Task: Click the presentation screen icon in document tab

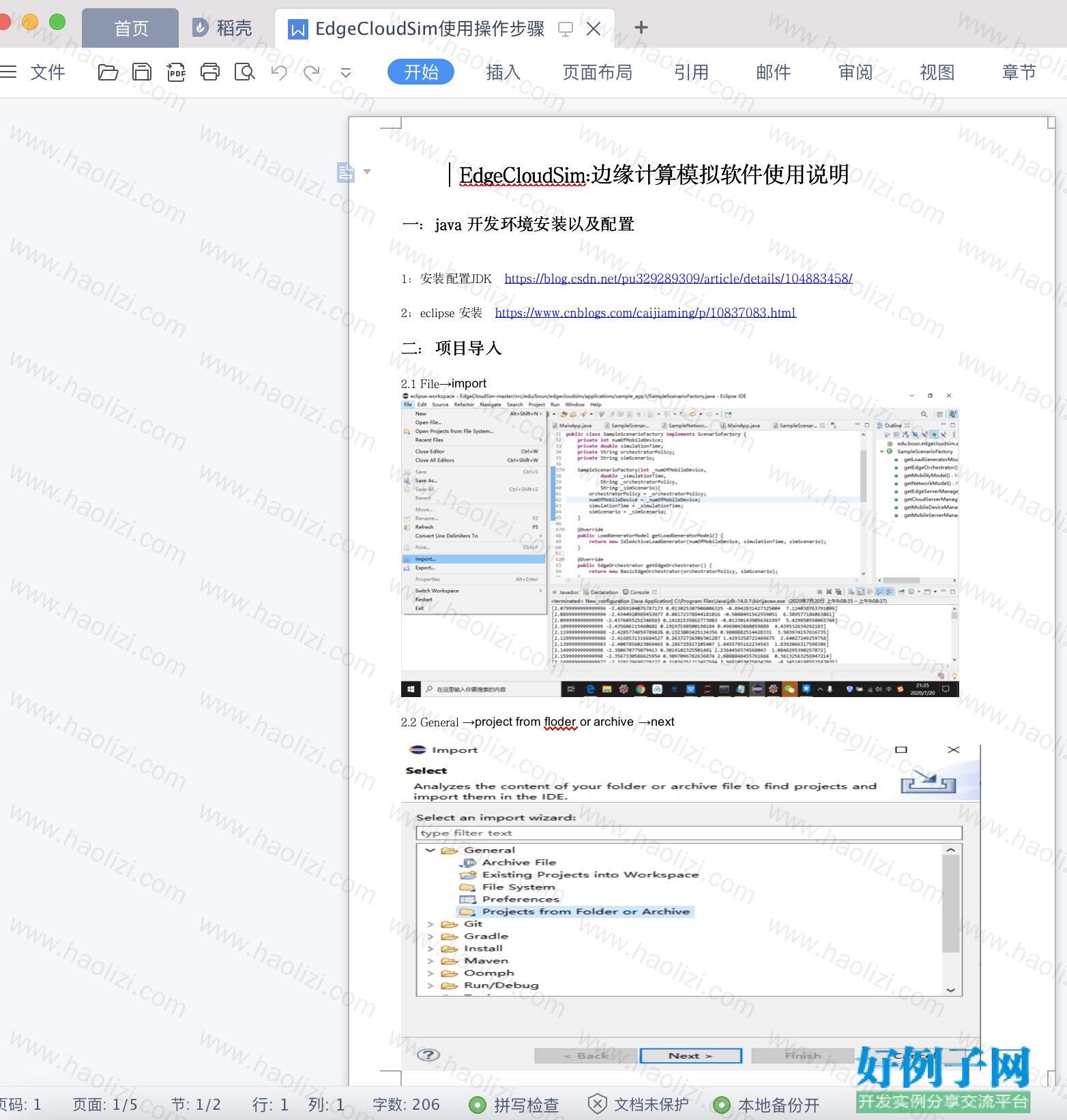Action: [x=565, y=29]
